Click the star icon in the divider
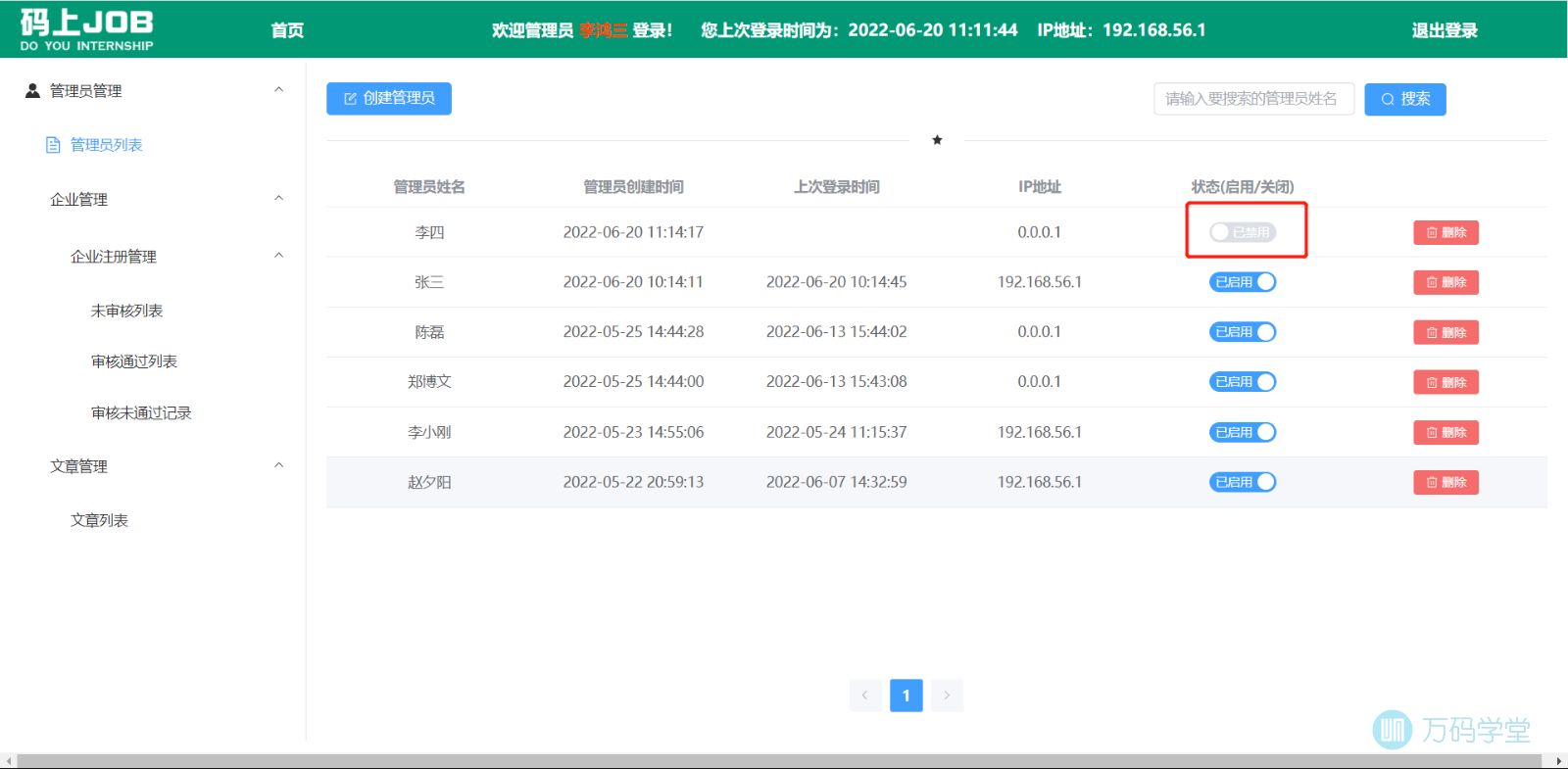Image resolution: width=1568 pixels, height=769 pixels. point(937,140)
